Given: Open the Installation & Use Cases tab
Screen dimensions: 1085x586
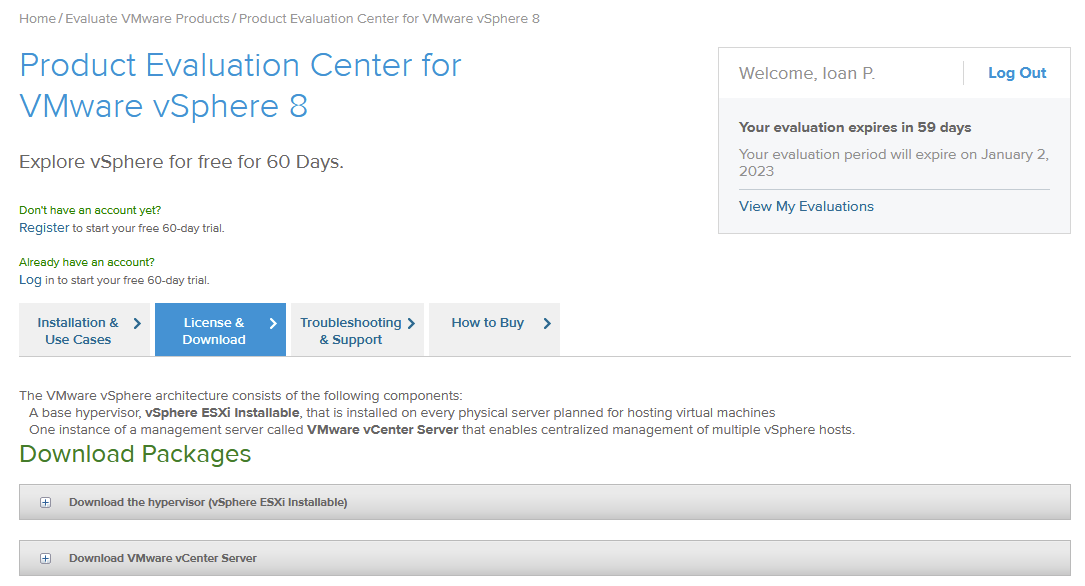Looking at the screenshot, I should 78,331.
